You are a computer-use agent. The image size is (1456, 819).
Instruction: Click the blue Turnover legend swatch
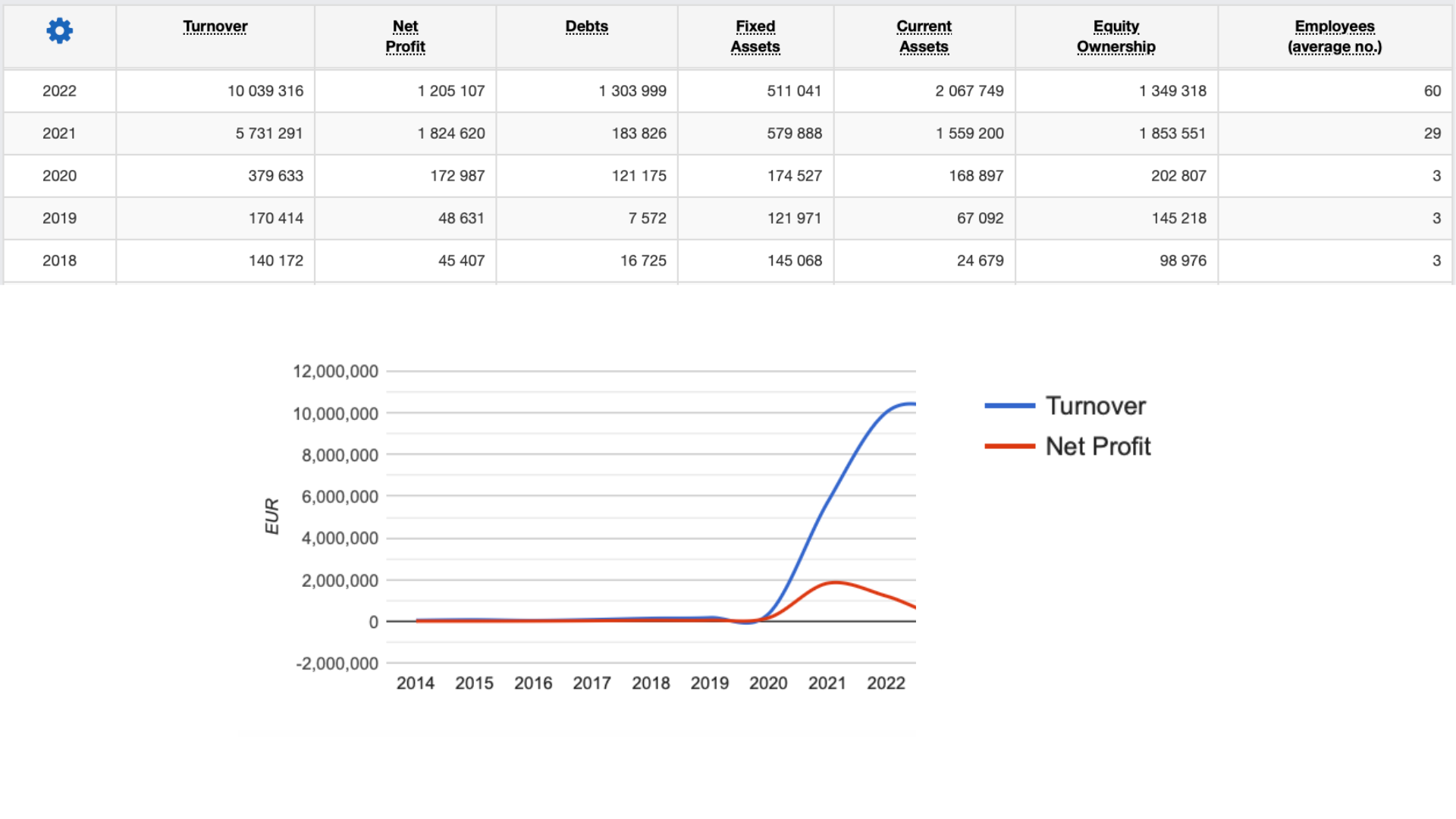click(x=1009, y=406)
